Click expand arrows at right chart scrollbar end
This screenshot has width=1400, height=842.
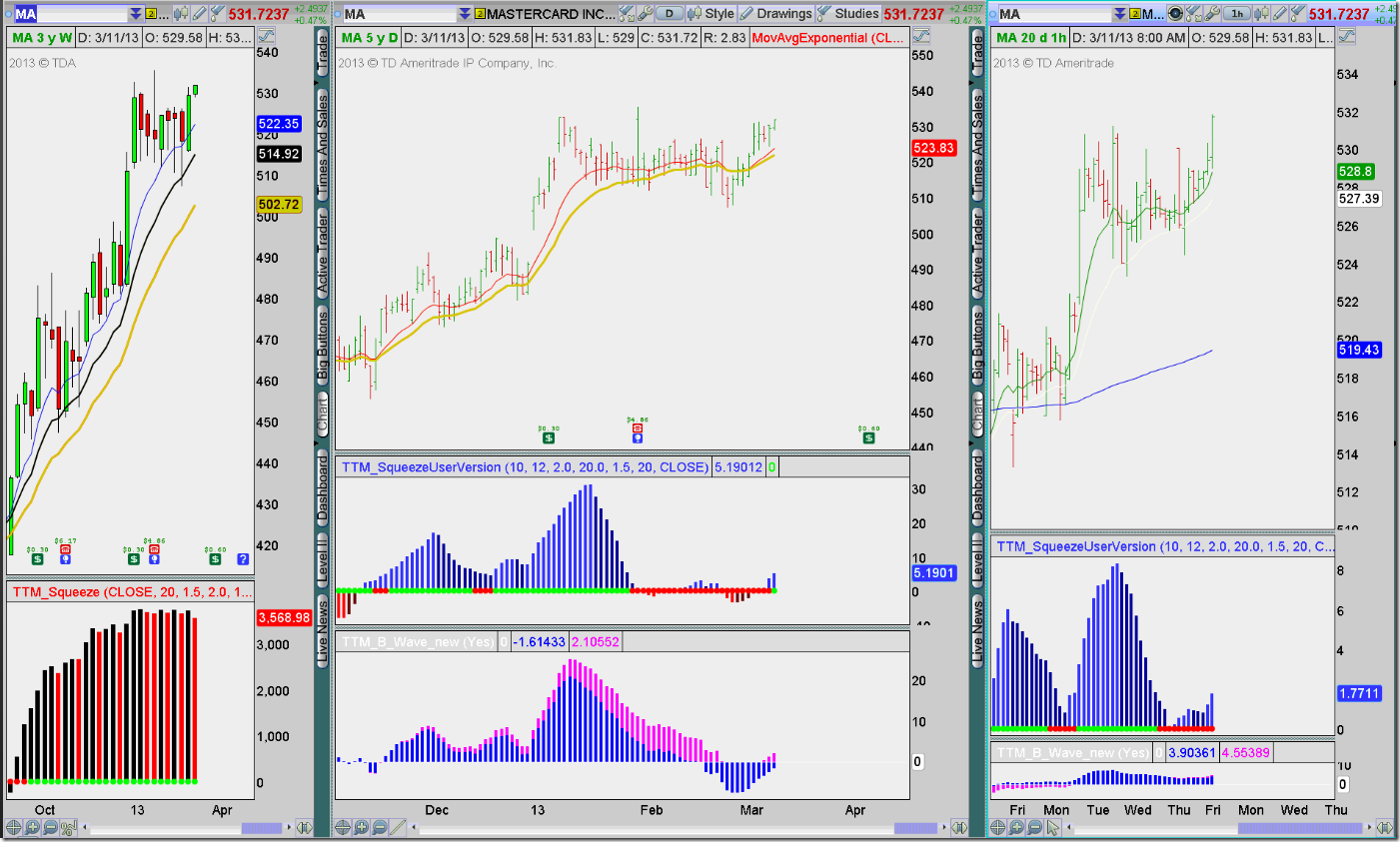click(x=1384, y=828)
